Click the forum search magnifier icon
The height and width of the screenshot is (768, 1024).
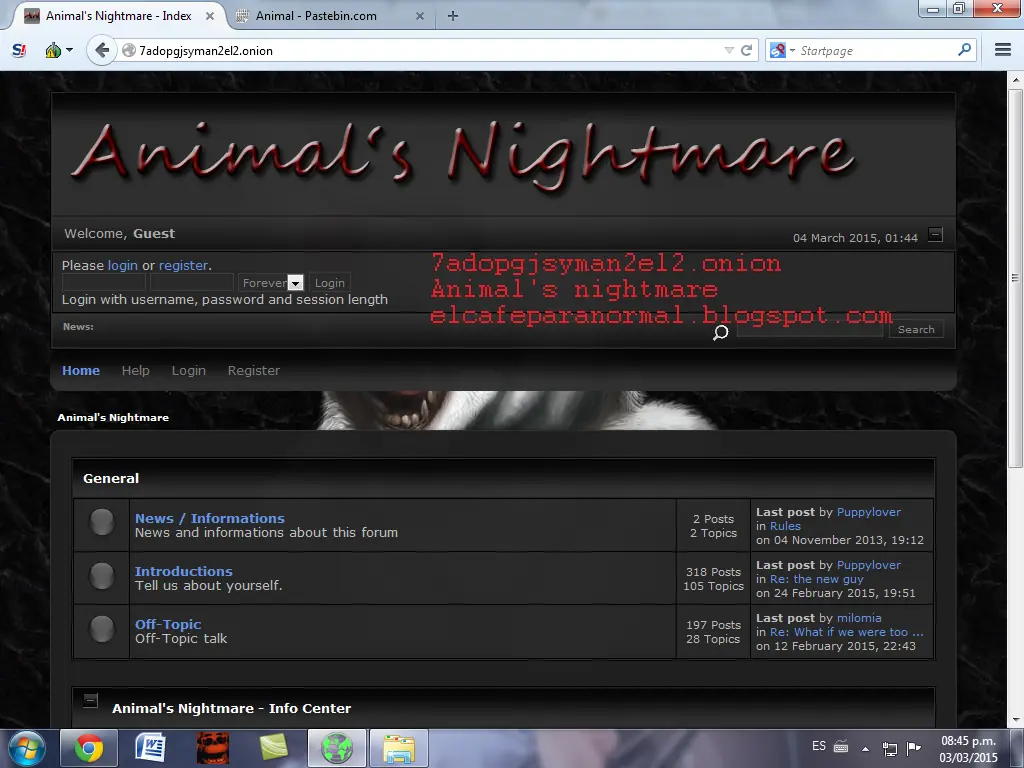point(720,333)
